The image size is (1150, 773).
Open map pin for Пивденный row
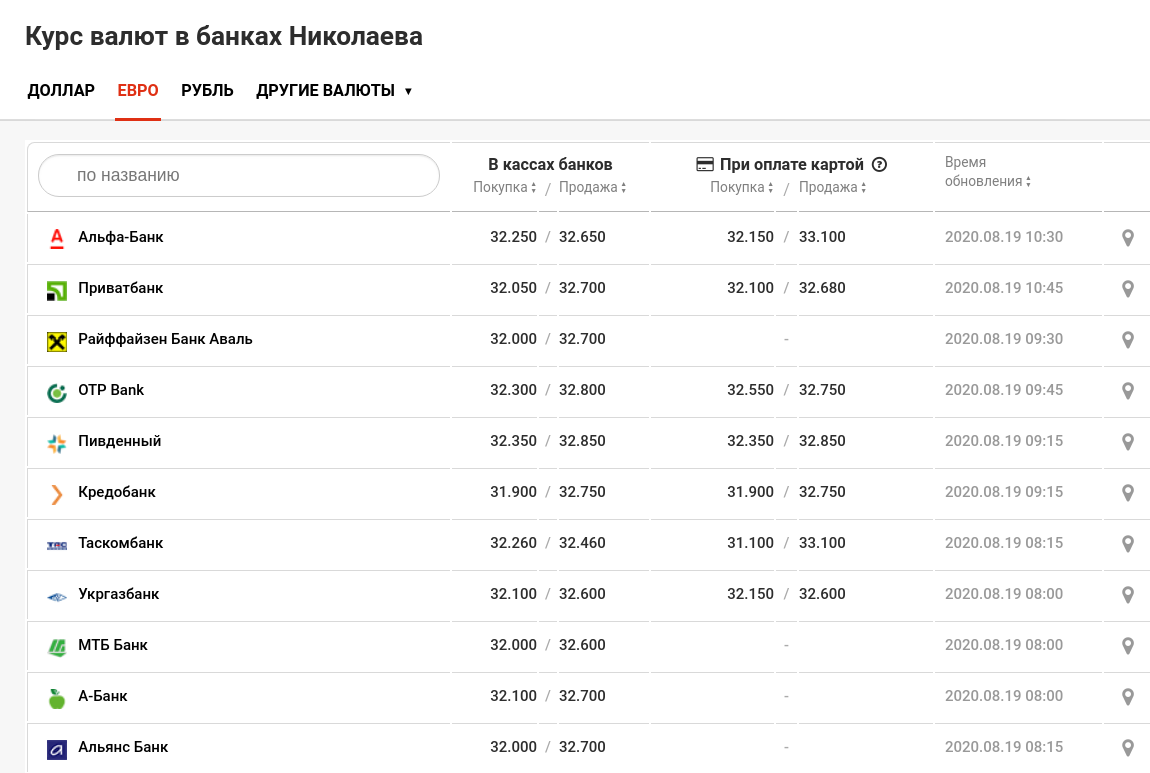pyautogui.click(x=1128, y=442)
